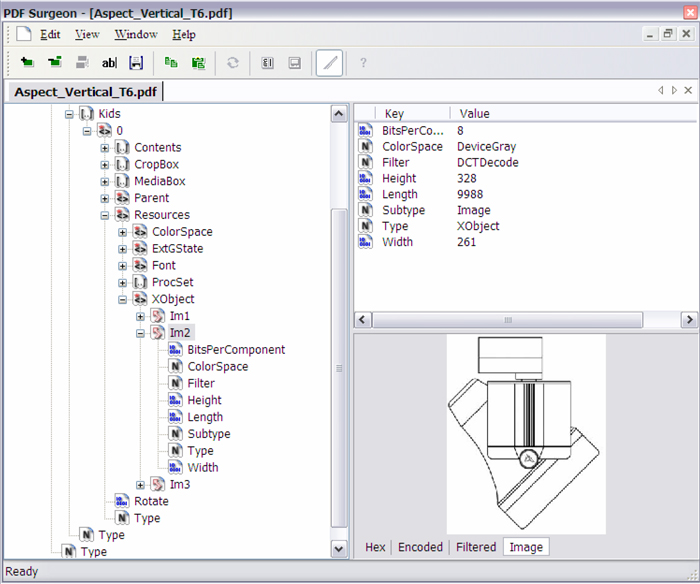Expand the Im3 image node
The image size is (700, 584).
pos(140,485)
